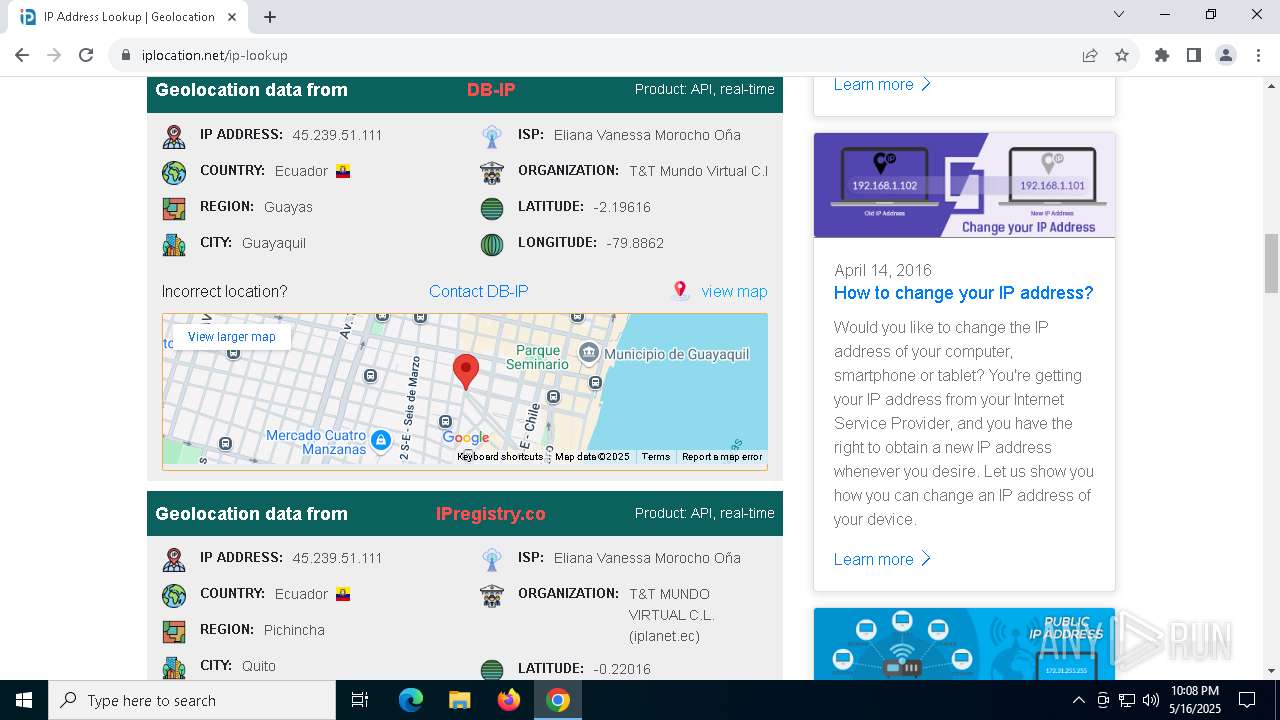Open the tab search chevron

point(1119,14)
